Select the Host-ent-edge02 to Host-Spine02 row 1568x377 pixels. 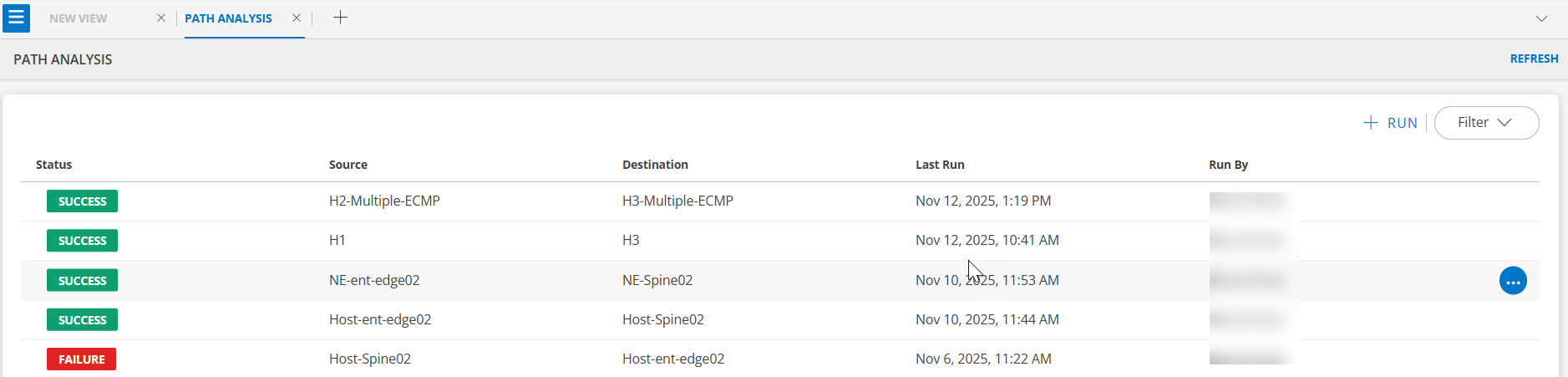(x=380, y=320)
